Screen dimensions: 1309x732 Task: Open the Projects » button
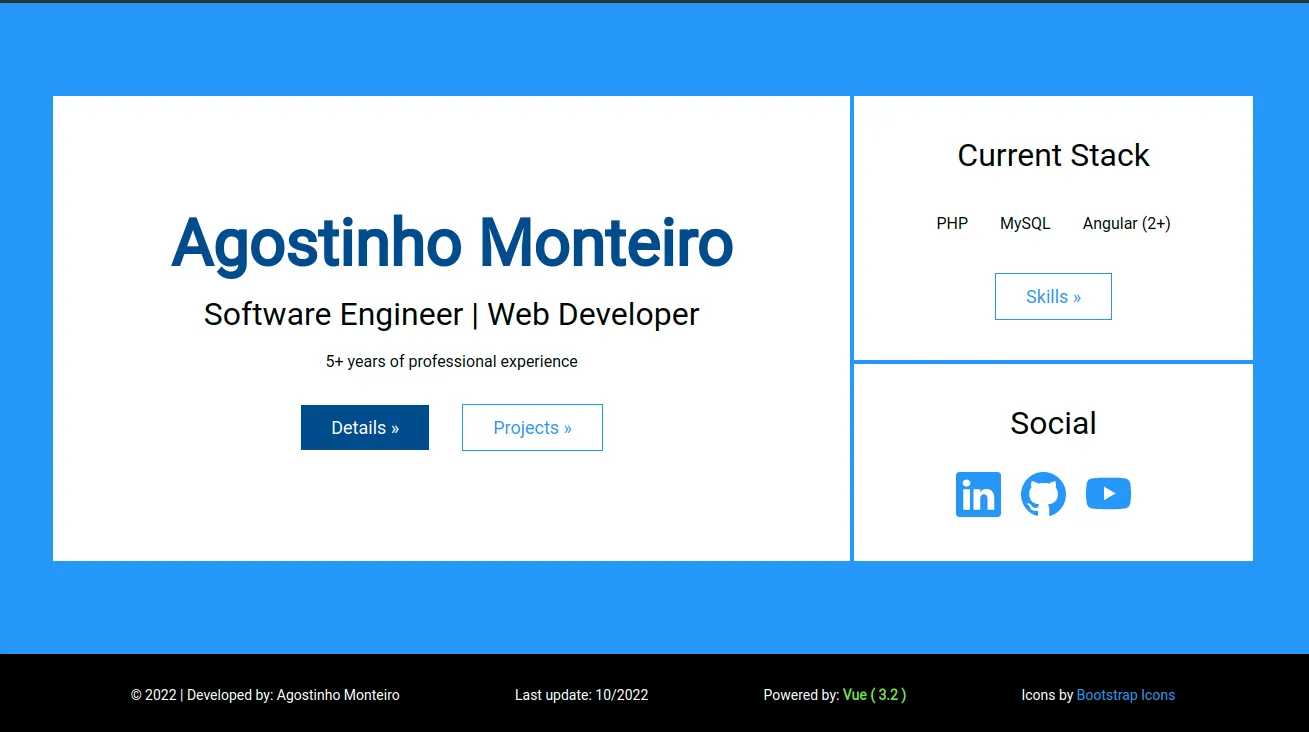[x=532, y=427]
